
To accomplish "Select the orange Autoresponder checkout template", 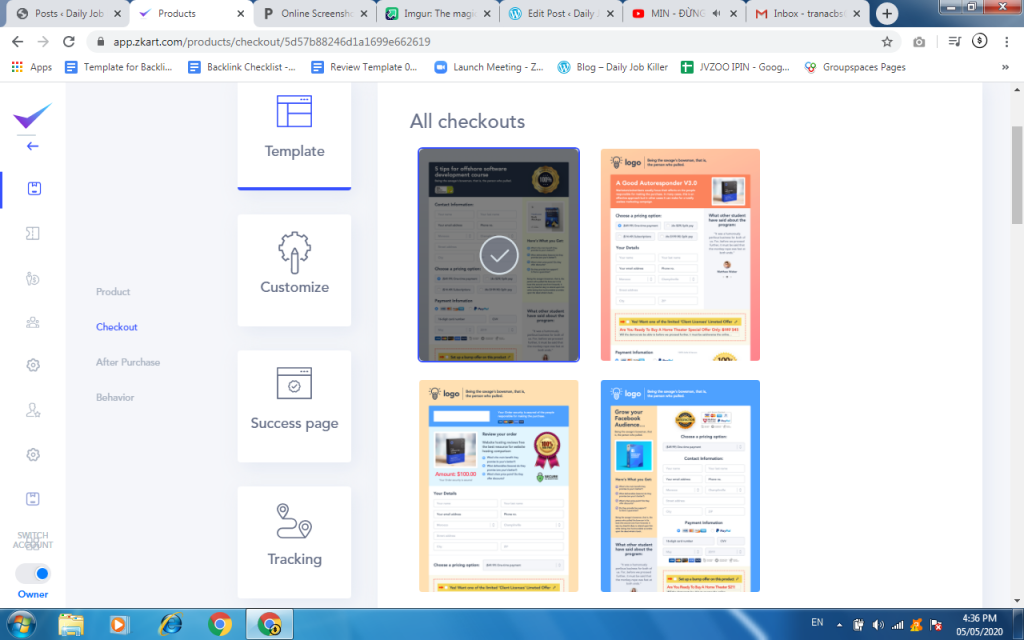I will click(x=680, y=254).
